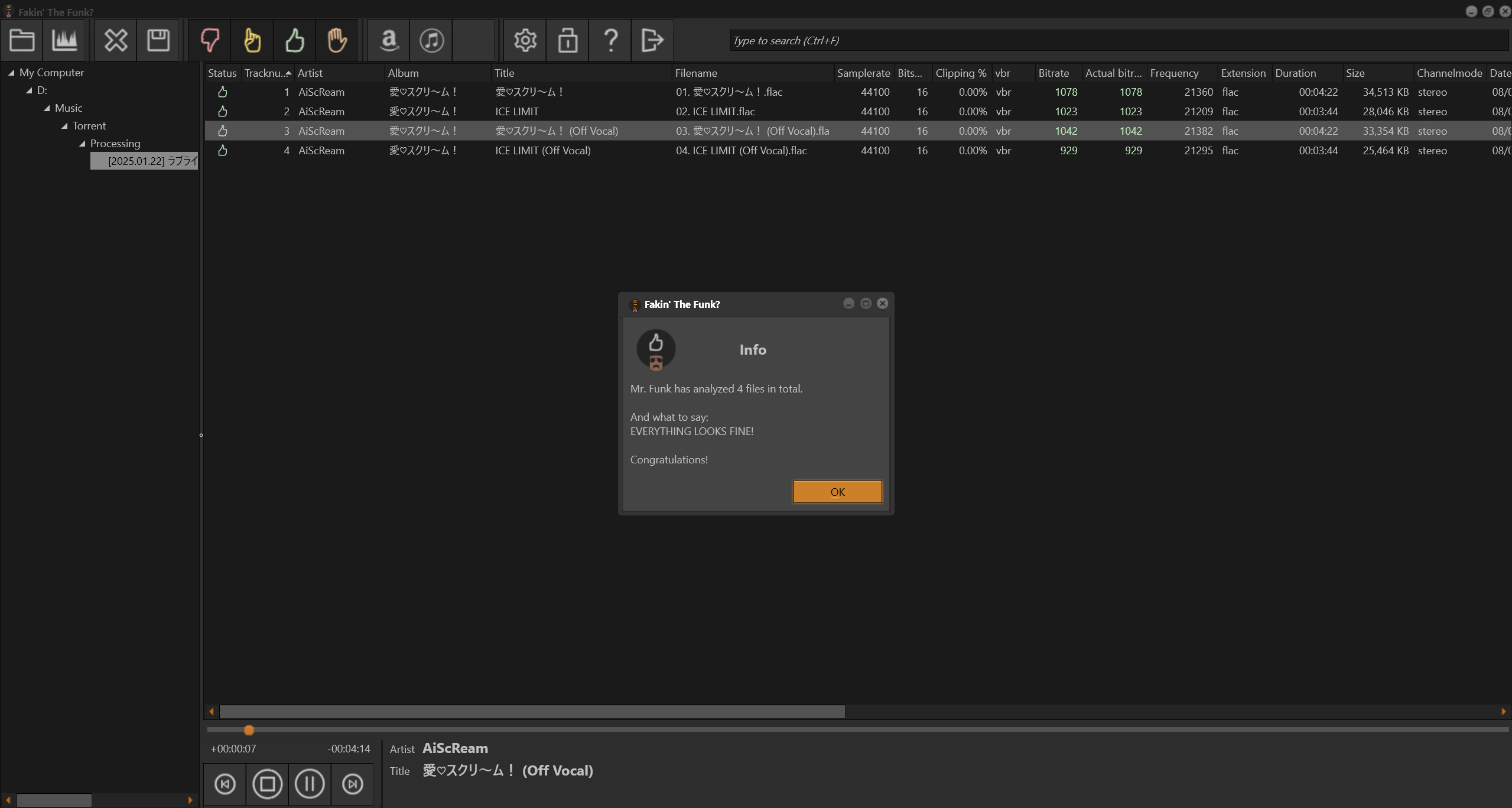Skip to the next track
The height and width of the screenshot is (808, 1512).
tap(353, 784)
